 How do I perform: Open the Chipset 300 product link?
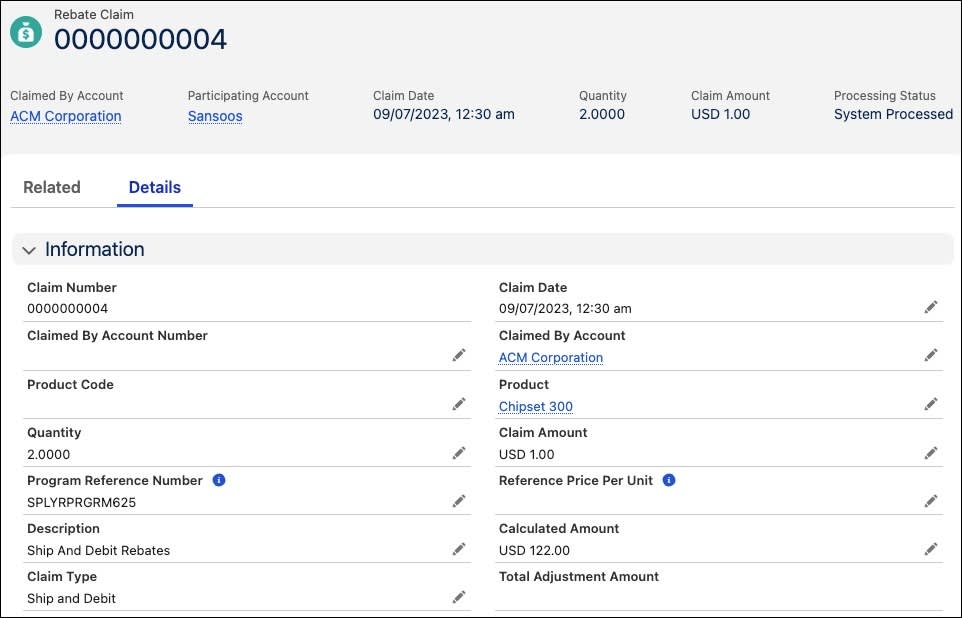tap(536, 406)
